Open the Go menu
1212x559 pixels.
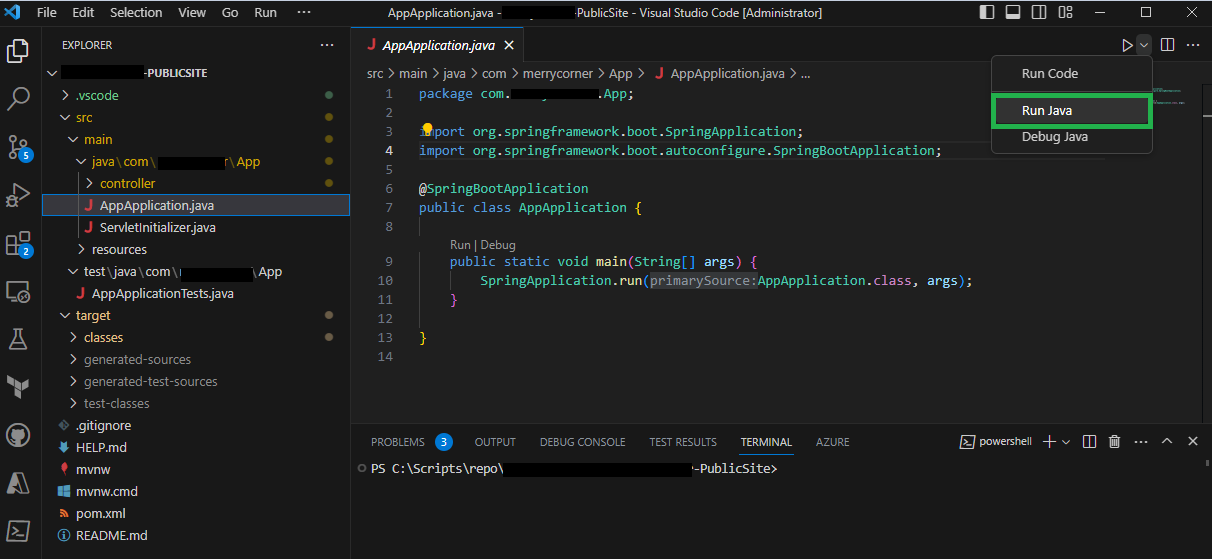pyautogui.click(x=230, y=13)
